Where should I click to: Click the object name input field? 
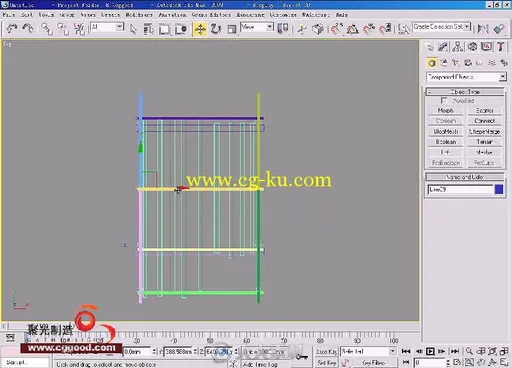460,189
